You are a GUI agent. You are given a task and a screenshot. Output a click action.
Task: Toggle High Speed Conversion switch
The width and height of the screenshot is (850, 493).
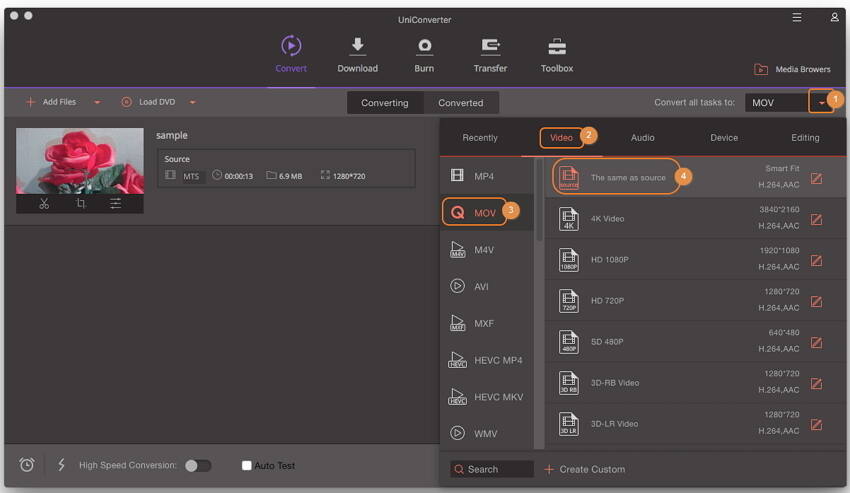198,465
